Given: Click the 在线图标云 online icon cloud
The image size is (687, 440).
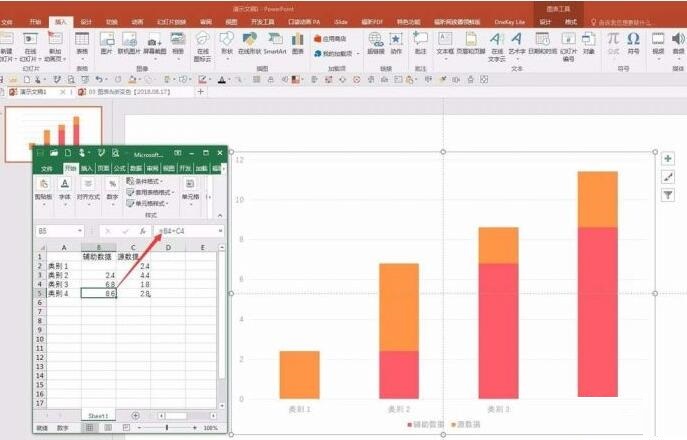Looking at the screenshot, I should [x=202, y=46].
